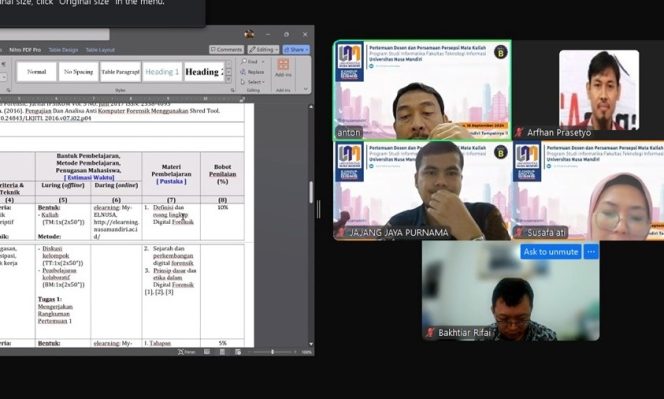Collapse the ribbon using the chevron
This screenshot has height=399, width=664.
click(306, 89)
